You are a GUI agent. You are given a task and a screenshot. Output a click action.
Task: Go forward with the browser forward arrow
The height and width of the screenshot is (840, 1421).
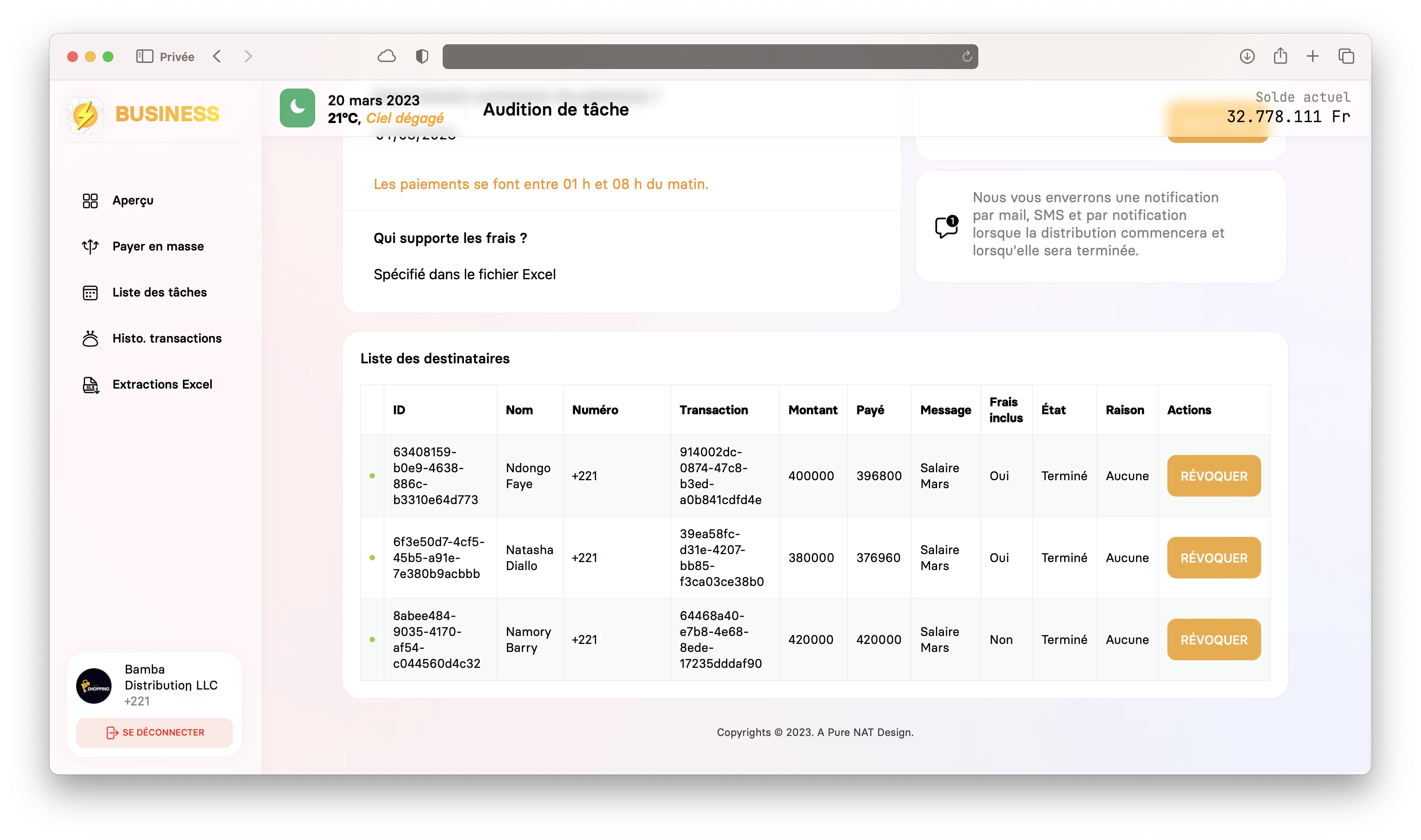[x=248, y=56]
